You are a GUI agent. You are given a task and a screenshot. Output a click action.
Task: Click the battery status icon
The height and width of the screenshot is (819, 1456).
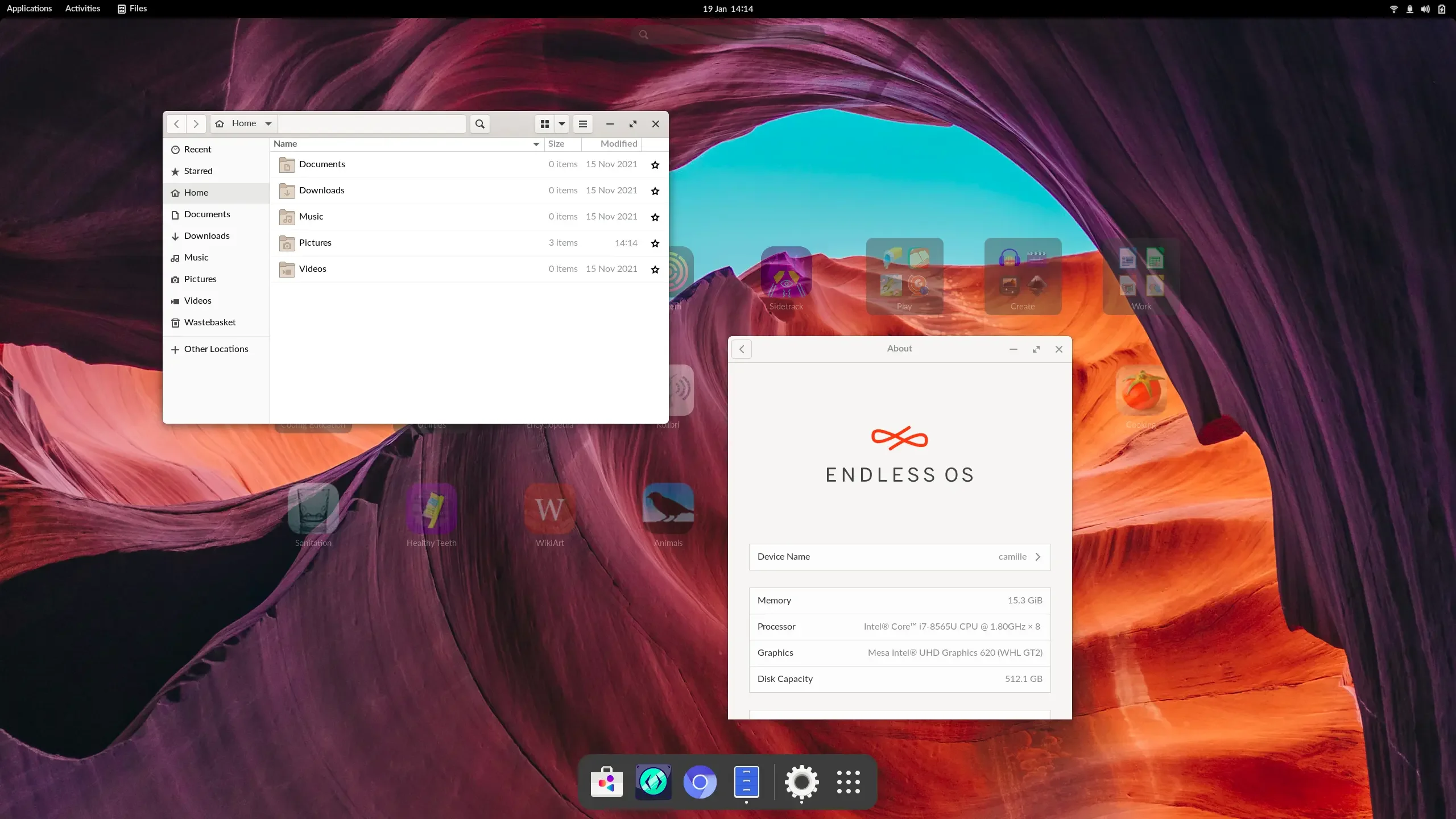tap(1442, 9)
